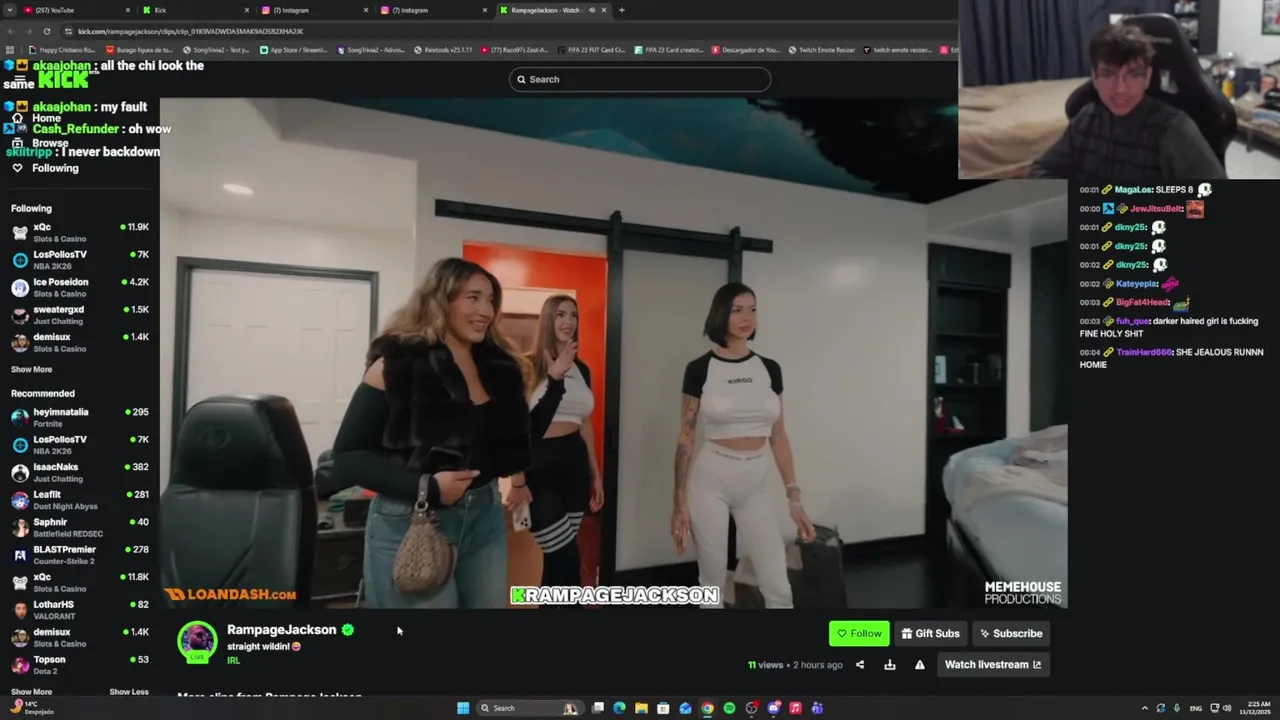The height and width of the screenshot is (720, 1280).
Task: Open RampageJackson's profile avatar
Action: 197,642
